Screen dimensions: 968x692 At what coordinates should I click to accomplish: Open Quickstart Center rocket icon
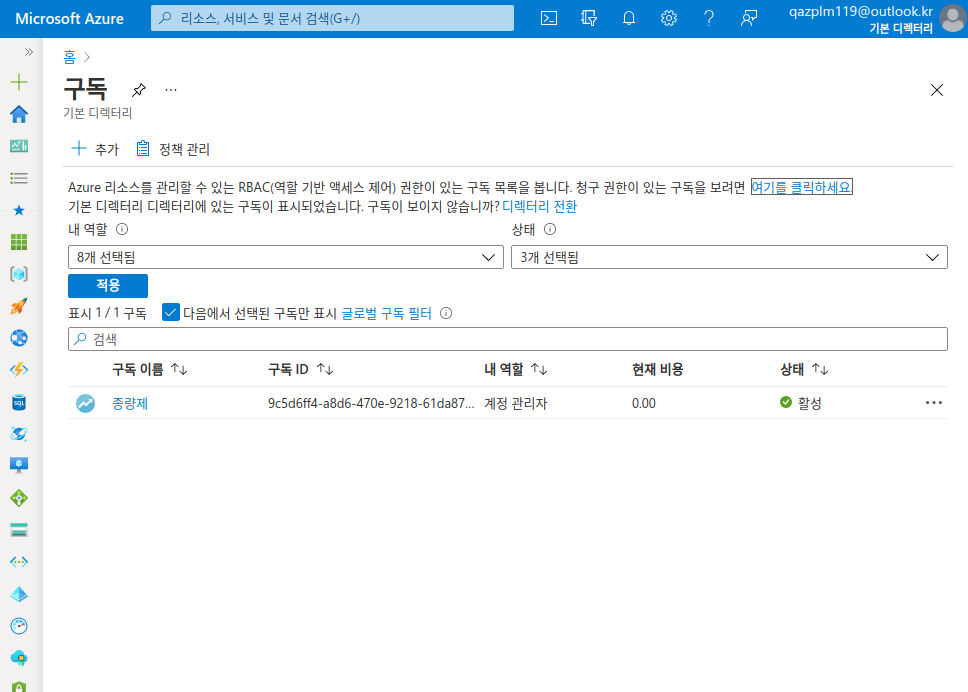(x=19, y=306)
